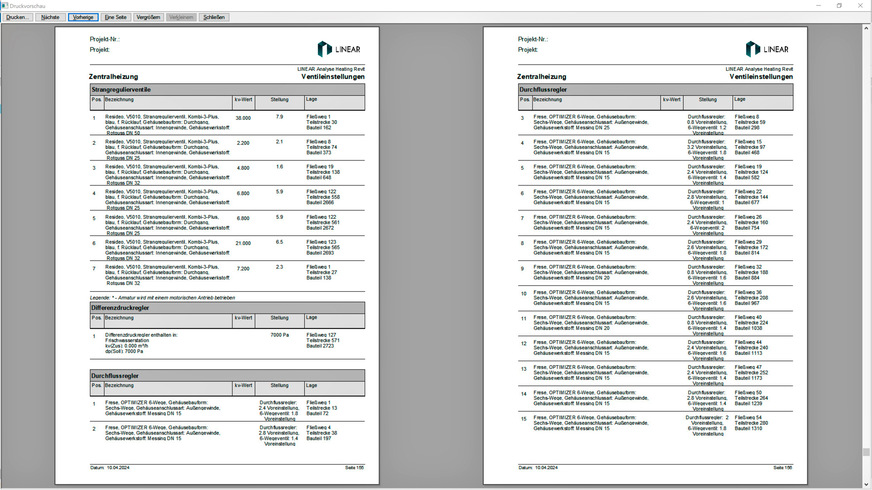Click the text Fließweg 54
Image resolution: width=872 pixels, height=490 pixels.
point(748,417)
